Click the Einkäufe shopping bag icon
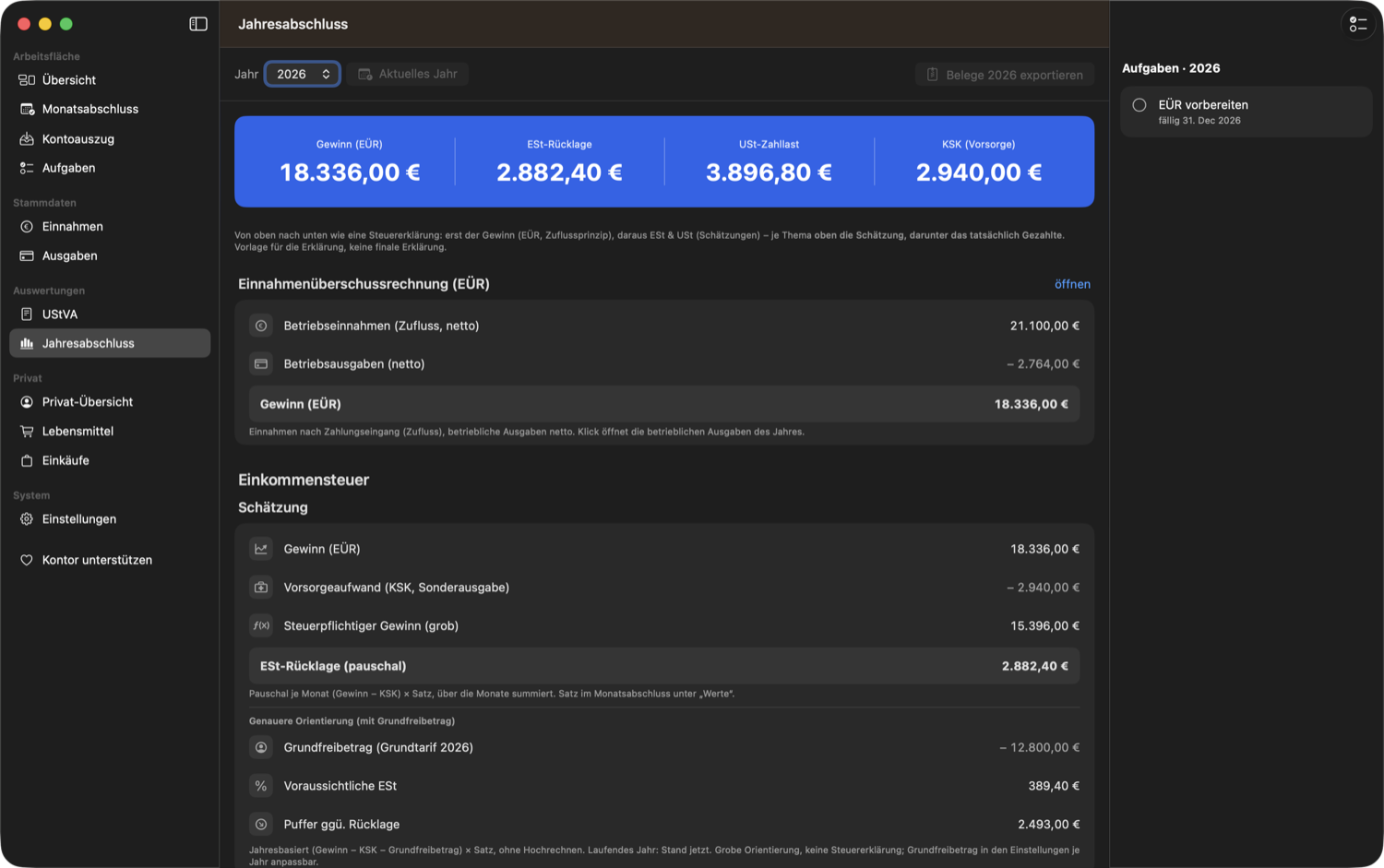Image resolution: width=1384 pixels, height=868 pixels. pos(27,460)
